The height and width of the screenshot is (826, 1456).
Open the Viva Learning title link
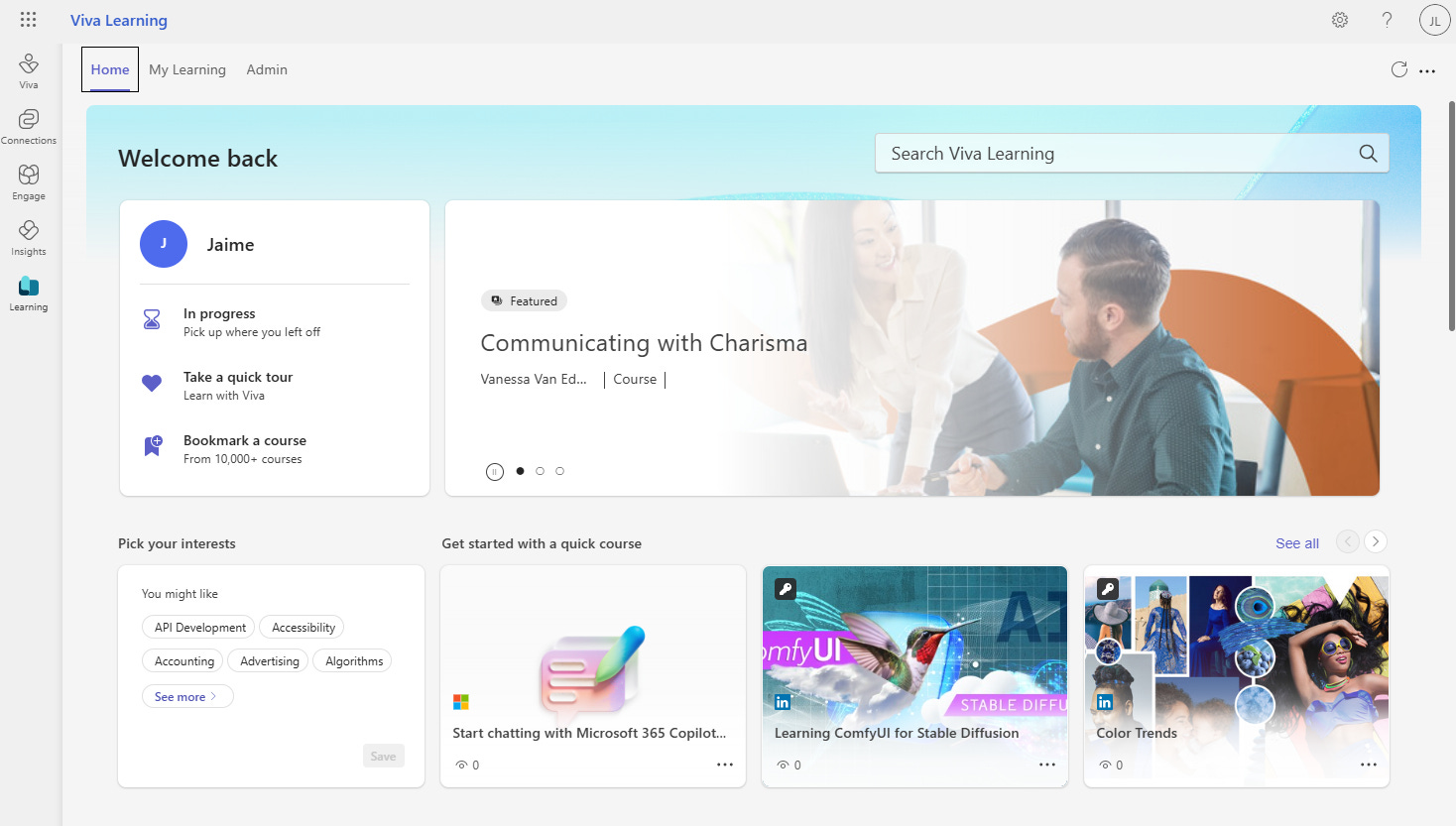[119, 20]
